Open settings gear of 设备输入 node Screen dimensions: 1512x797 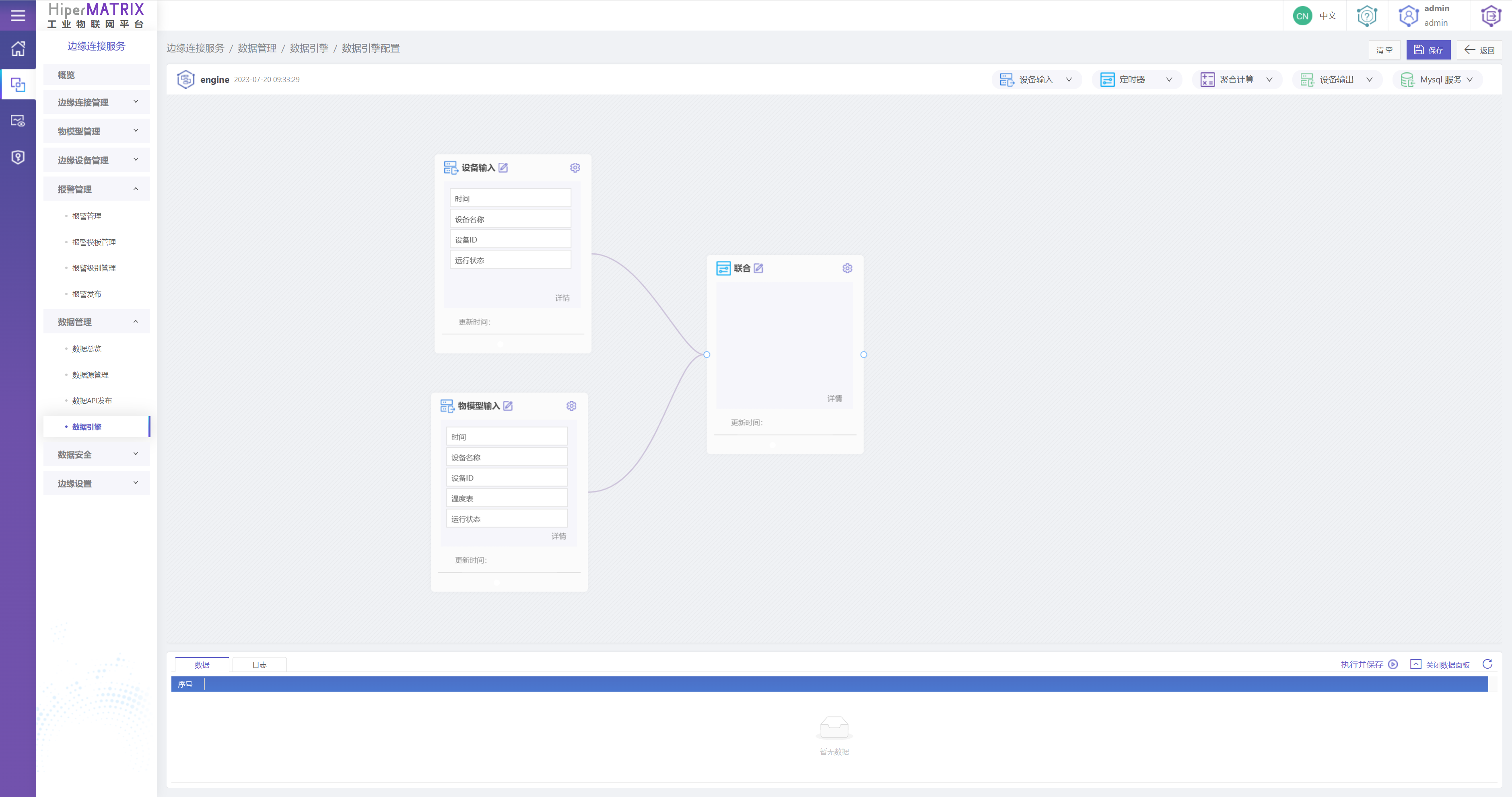click(575, 168)
